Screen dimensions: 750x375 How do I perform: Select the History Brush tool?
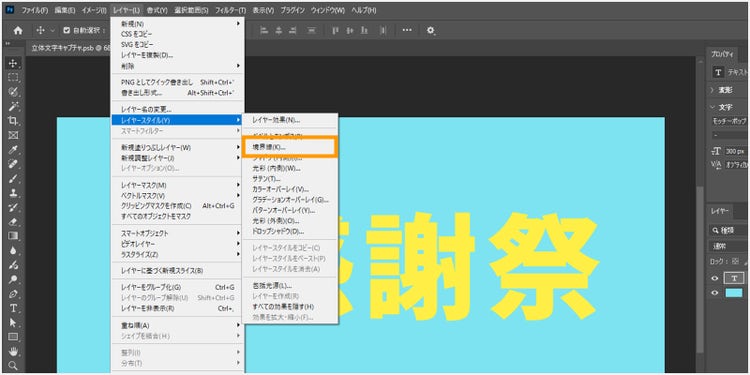click(x=13, y=207)
